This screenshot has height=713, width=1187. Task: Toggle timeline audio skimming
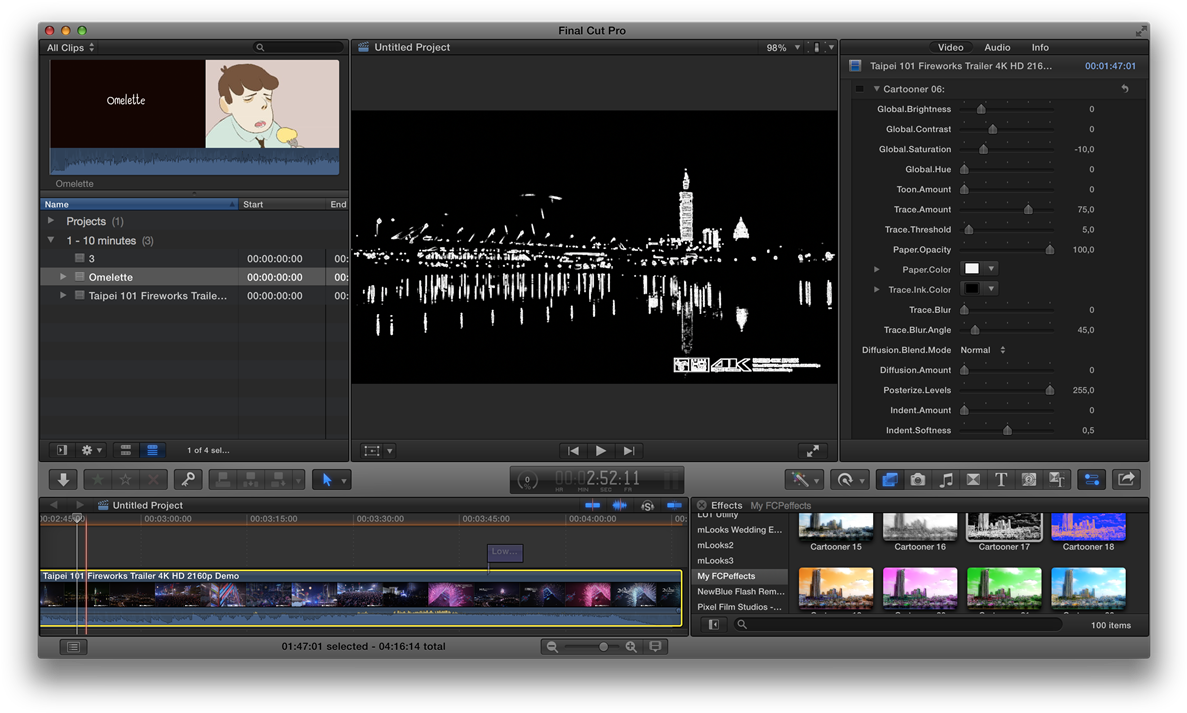[x=619, y=505]
